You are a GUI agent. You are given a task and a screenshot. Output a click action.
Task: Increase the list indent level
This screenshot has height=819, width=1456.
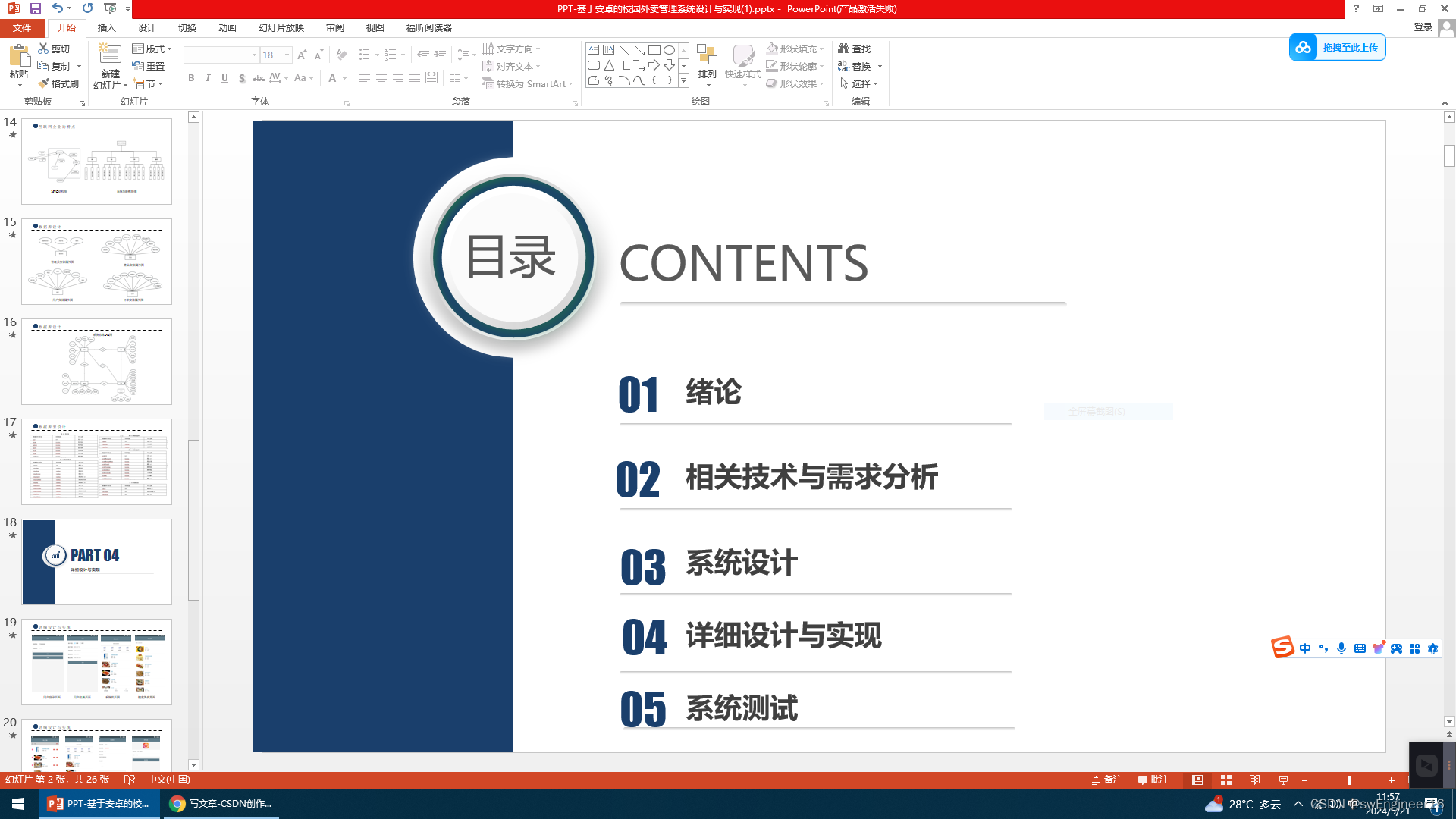[x=440, y=55]
